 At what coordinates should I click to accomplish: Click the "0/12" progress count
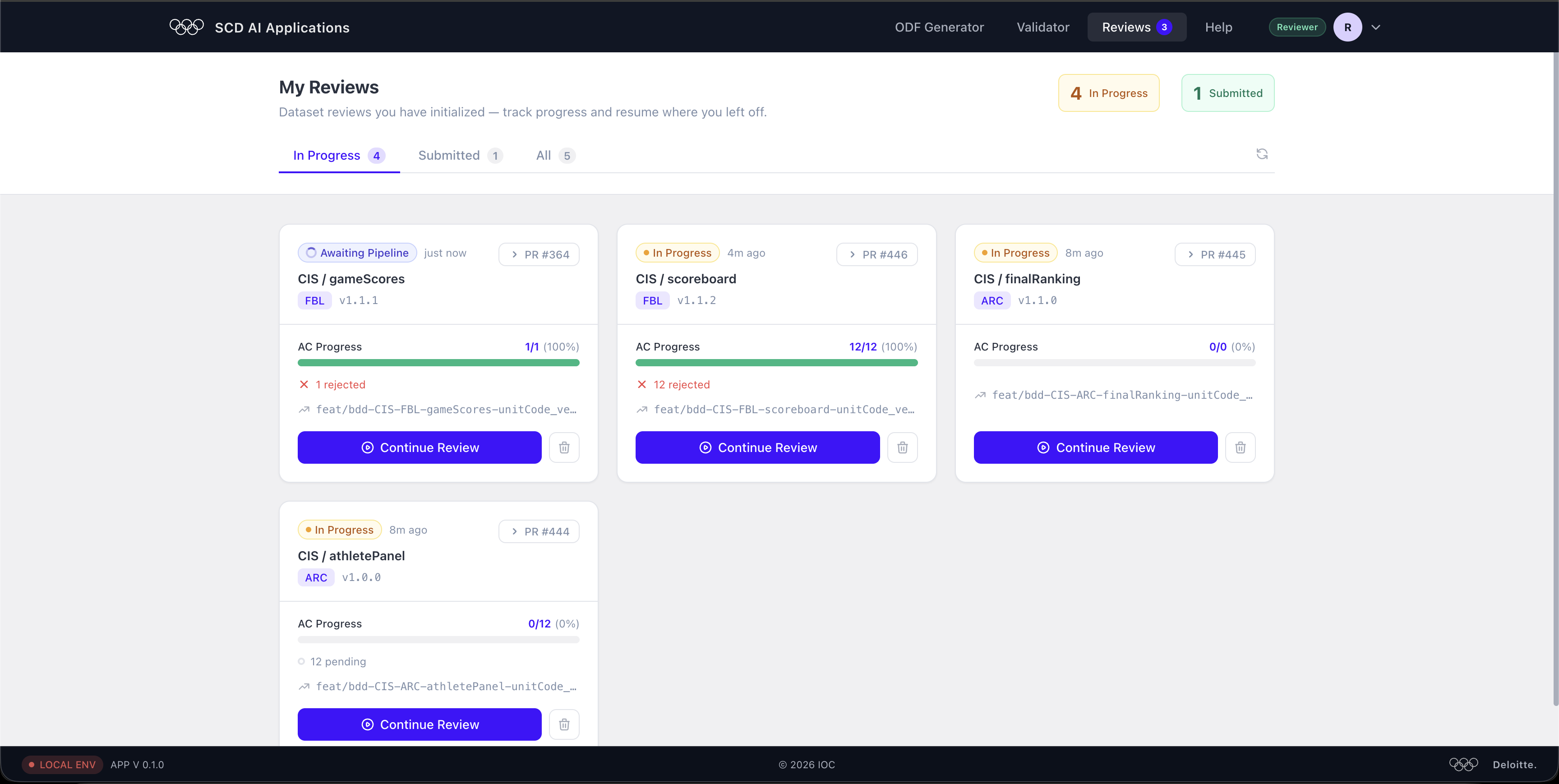[539, 623]
